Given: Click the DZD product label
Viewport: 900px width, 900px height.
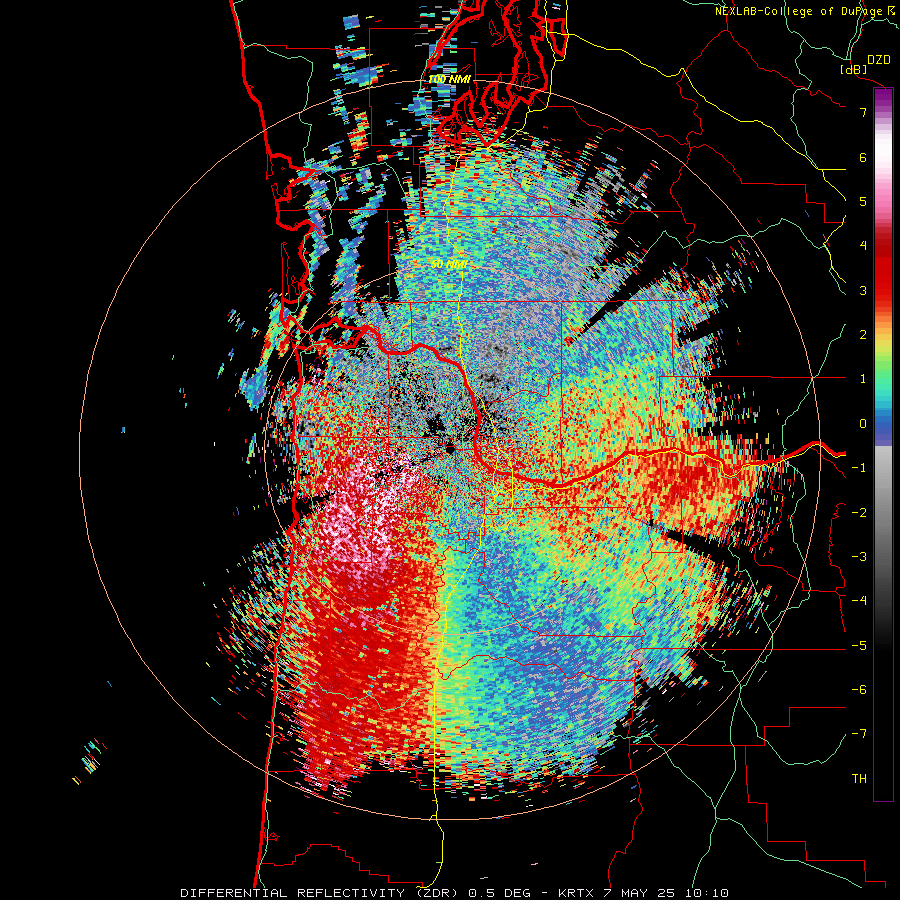Looking at the screenshot, I should (x=879, y=60).
